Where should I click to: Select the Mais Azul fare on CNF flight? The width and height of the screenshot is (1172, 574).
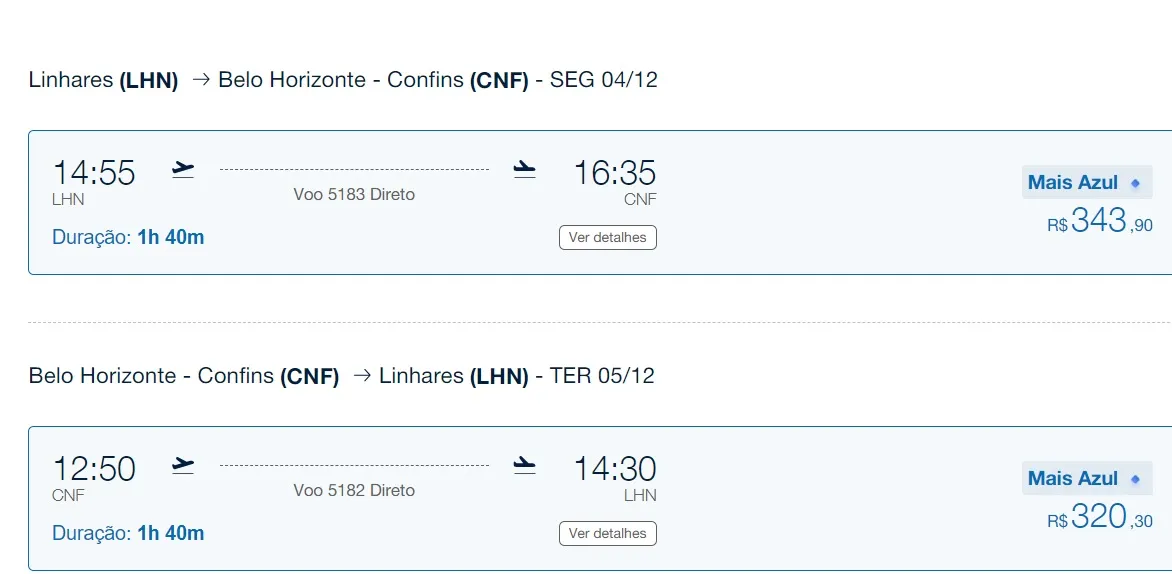tap(1087, 478)
